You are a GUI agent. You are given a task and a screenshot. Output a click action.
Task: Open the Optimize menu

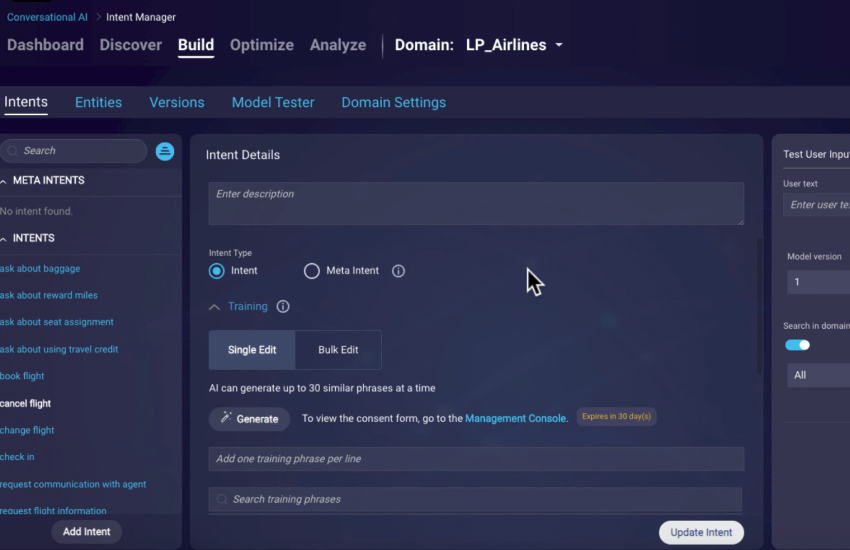(x=262, y=45)
